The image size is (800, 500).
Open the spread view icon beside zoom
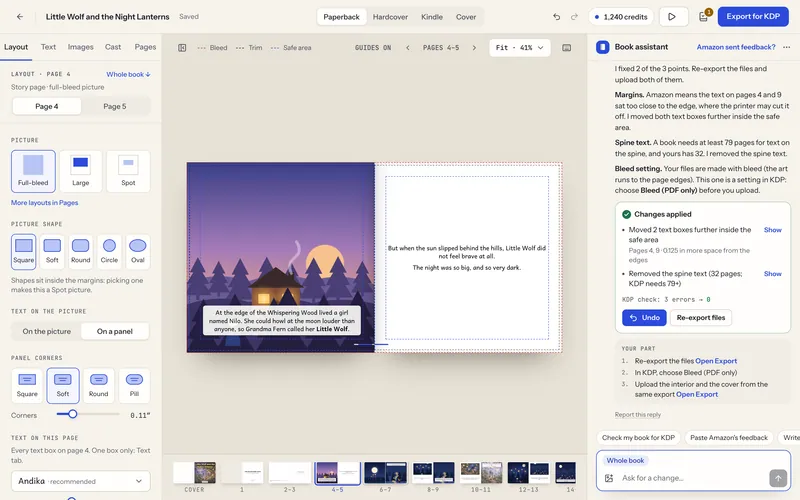click(x=566, y=48)
